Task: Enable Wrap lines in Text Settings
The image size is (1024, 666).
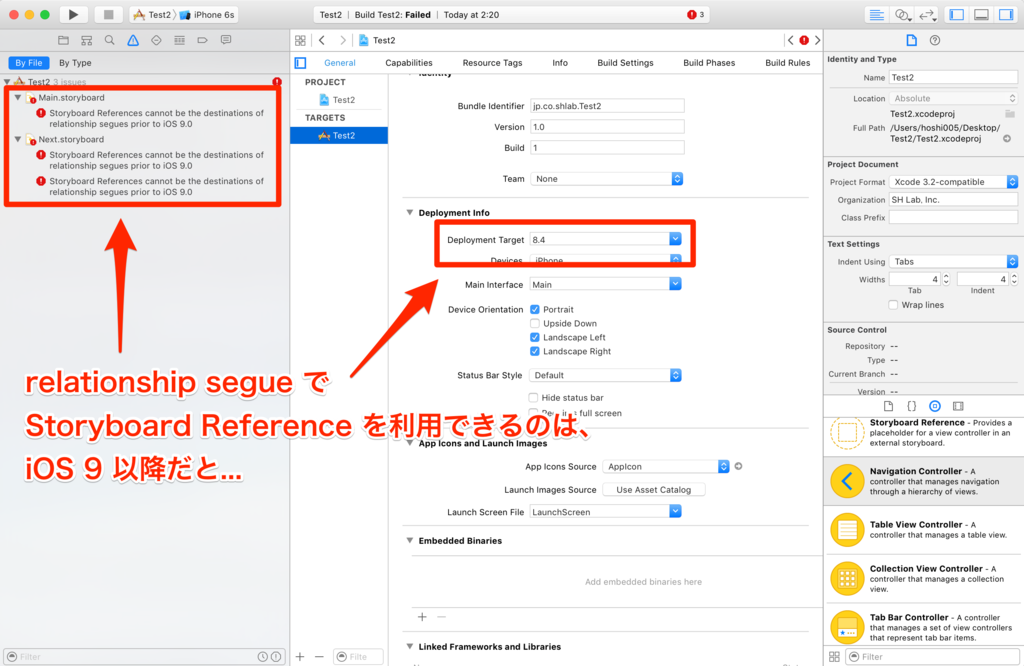Action: point(893,305)
